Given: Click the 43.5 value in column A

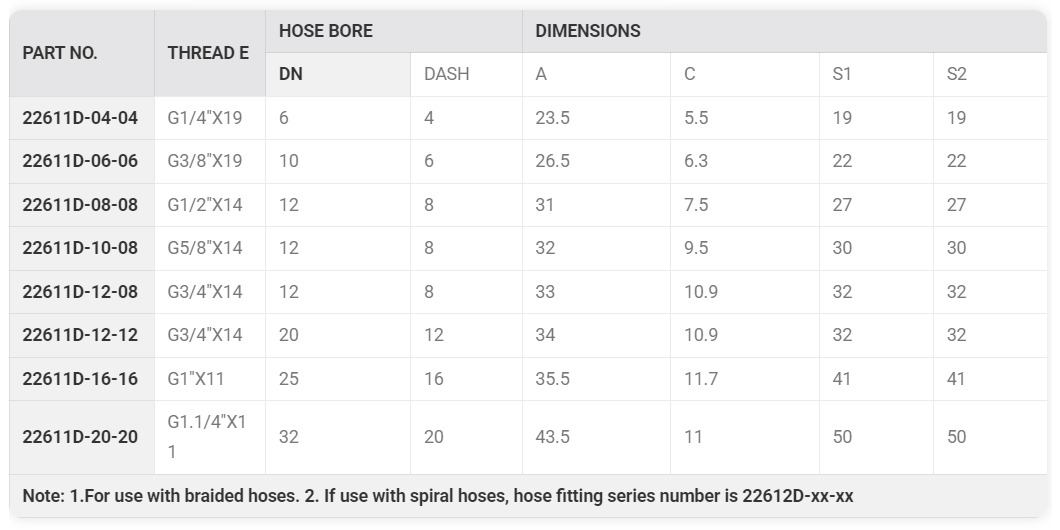Looking at the screenshot, I should pyautogui.click(x=552, y=437).
